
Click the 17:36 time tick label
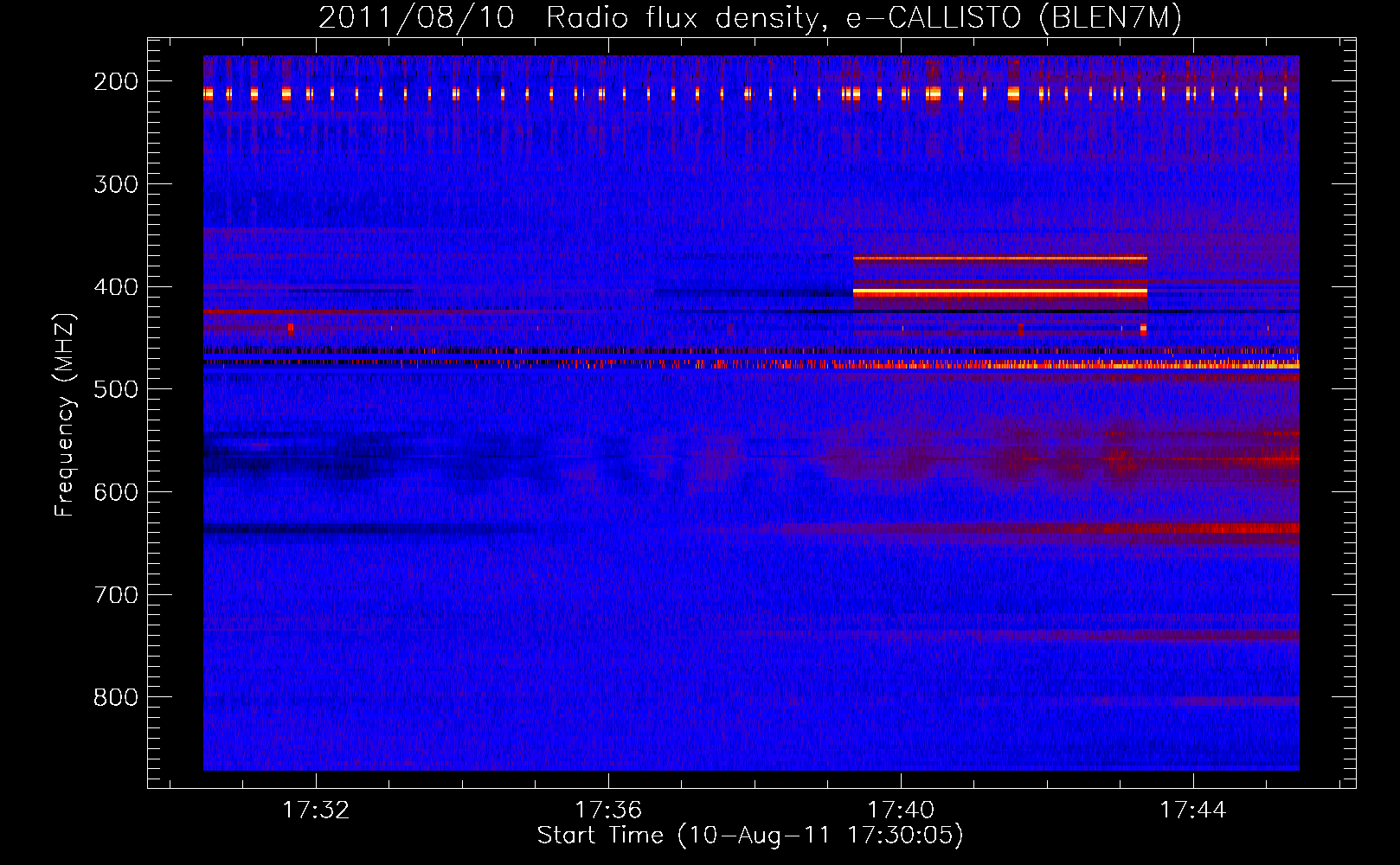click(608, 810)
